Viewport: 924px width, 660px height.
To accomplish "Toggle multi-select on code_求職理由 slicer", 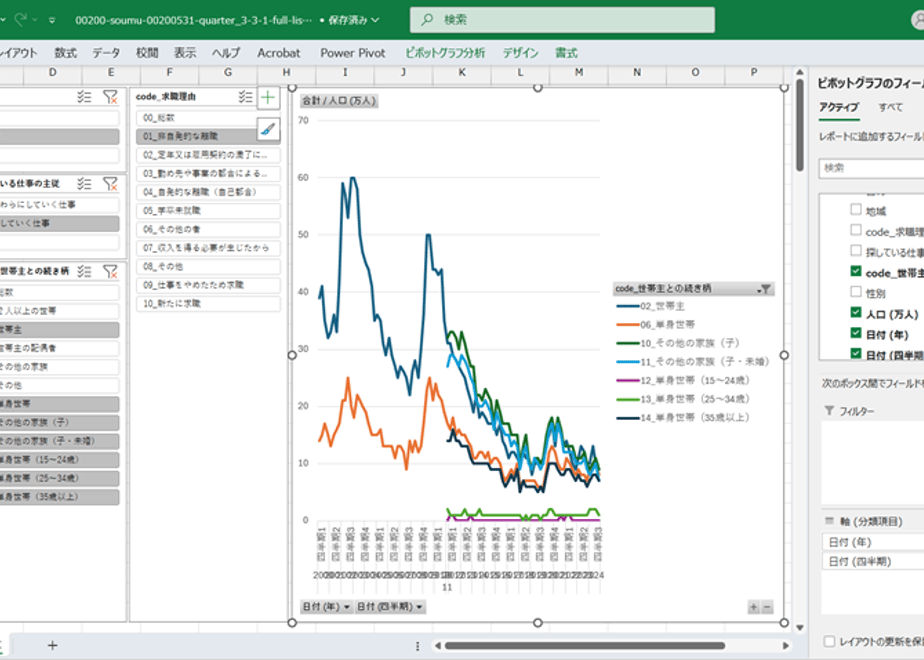I will 245,97.
